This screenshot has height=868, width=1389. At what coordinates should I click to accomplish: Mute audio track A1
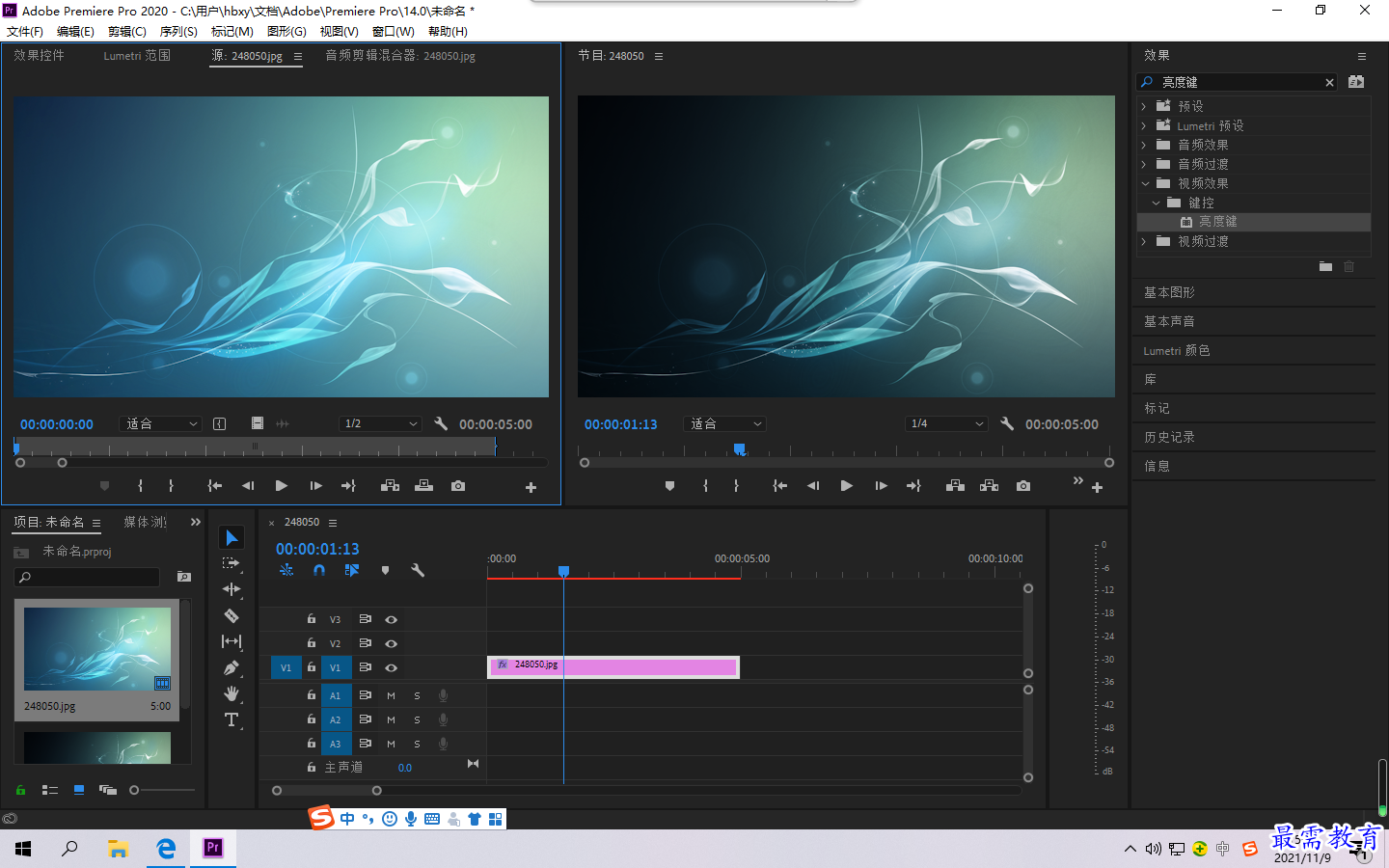pyautogui.click(x=391, y=695)
